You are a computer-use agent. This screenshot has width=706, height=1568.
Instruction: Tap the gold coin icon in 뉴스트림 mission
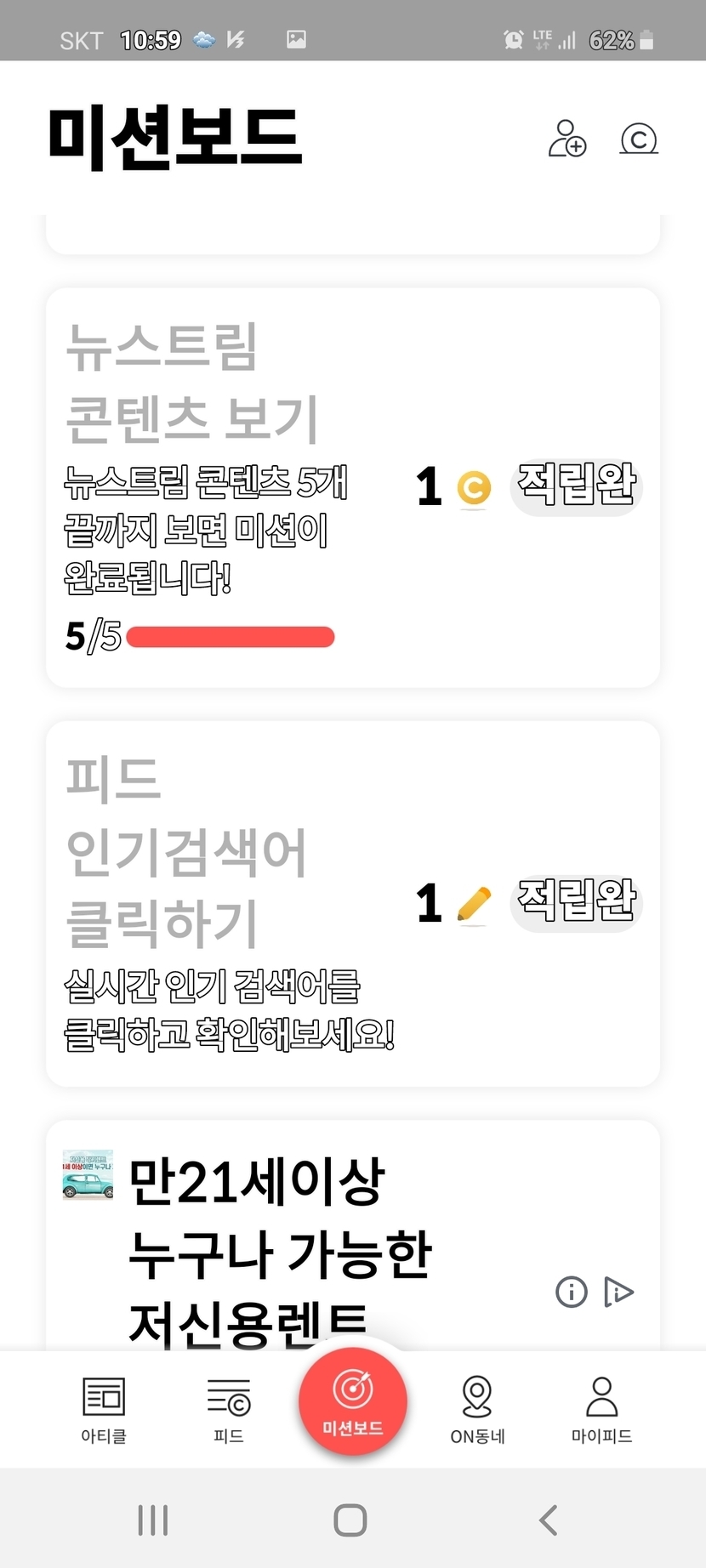tap(474, 488)
